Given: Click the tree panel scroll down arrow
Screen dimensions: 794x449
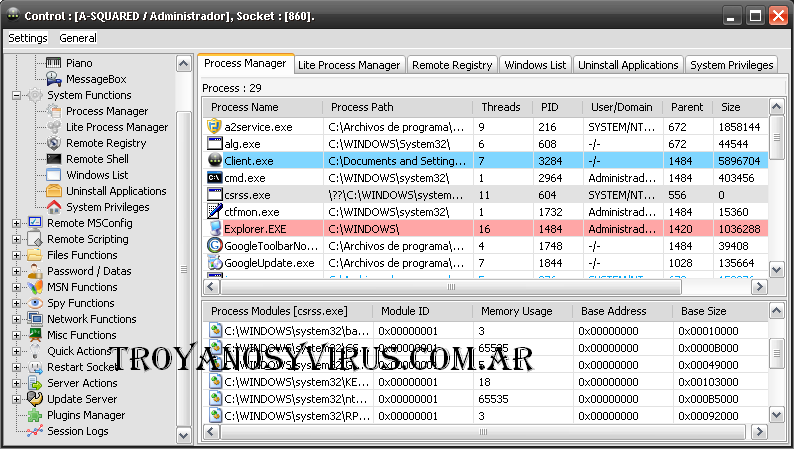Looking at the screenshot, I should pos(183,435).
